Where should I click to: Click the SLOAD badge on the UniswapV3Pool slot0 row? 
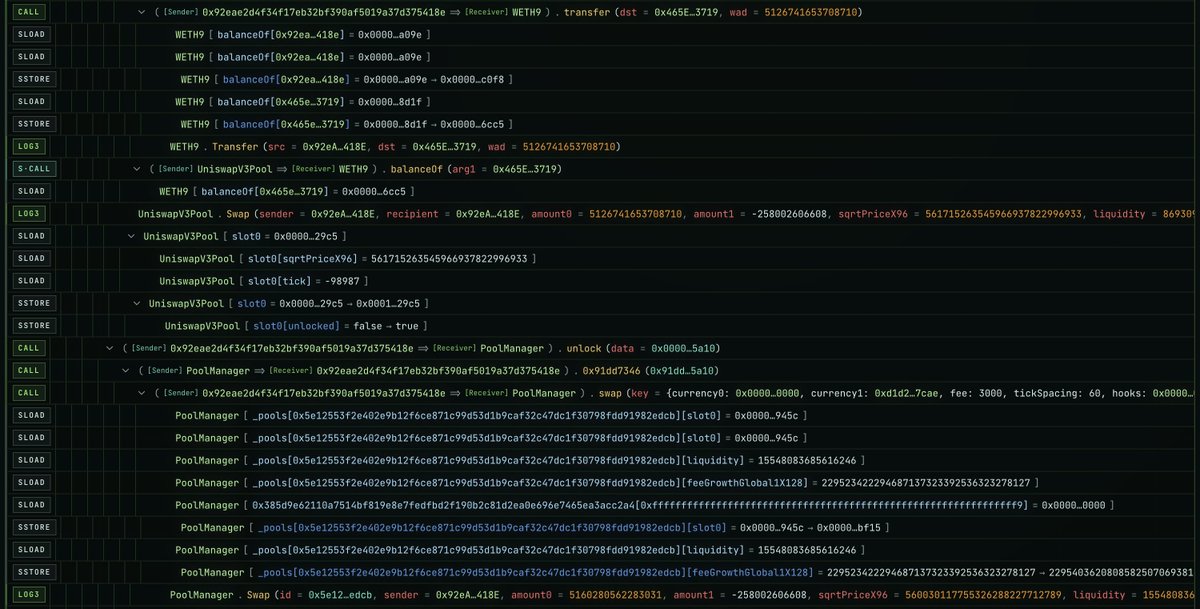30,235
